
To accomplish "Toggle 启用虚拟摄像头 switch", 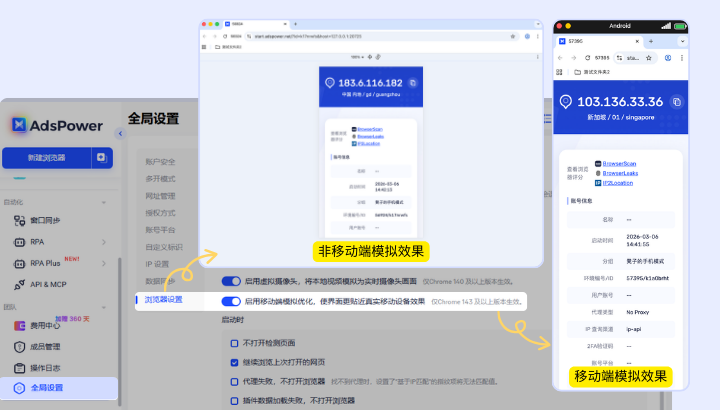I will [x=231, y=281].
